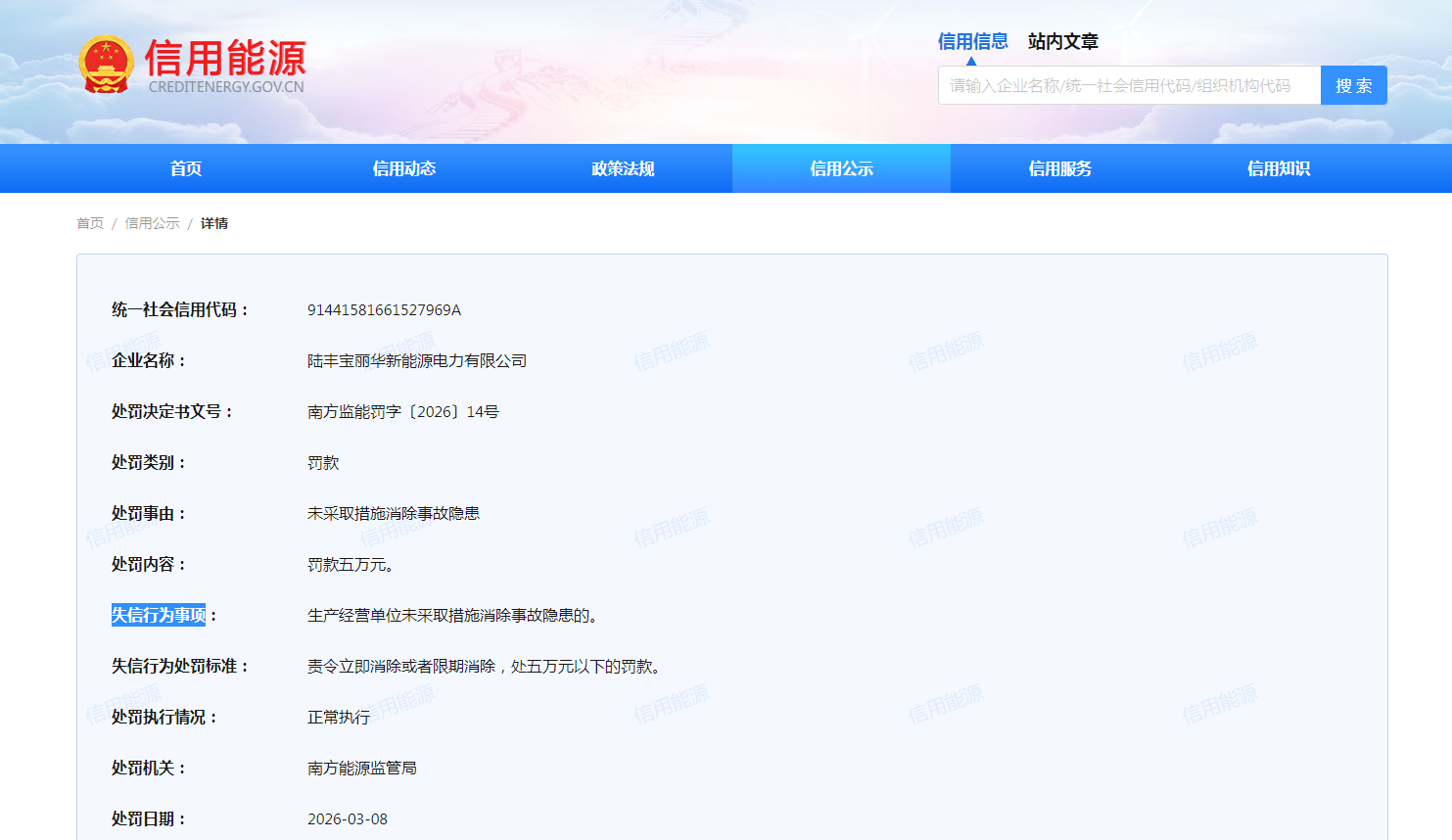This screenshot has width=1452, height=840.
Task: Navigate to the 信用知识 menu item
Action: 1278,168
